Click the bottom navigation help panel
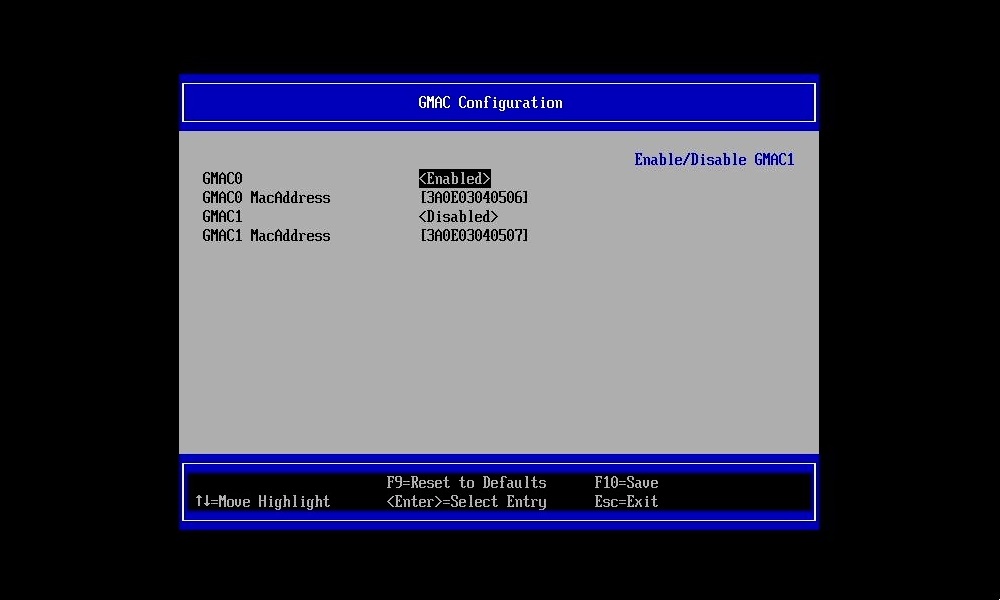This screenshot has width=1000, height=600. (x=499, y=491)
